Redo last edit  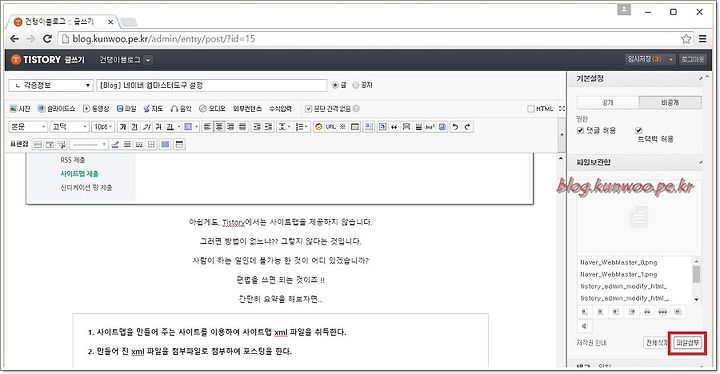pyautogui.click(x=467, y=127)
